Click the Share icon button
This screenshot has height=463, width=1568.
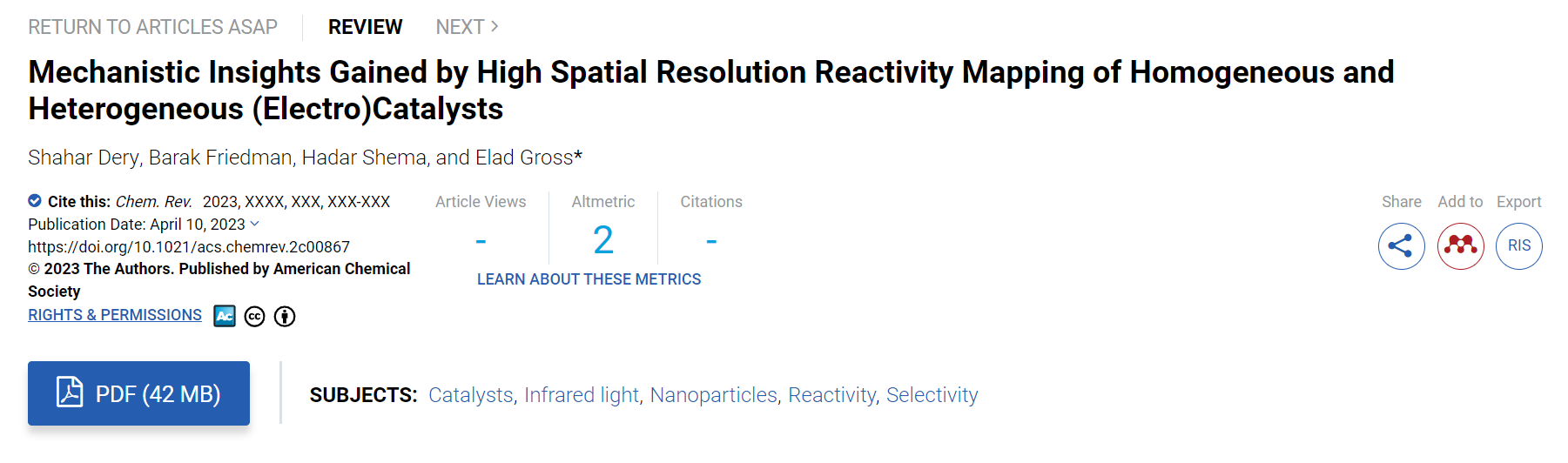[1401, 246]
